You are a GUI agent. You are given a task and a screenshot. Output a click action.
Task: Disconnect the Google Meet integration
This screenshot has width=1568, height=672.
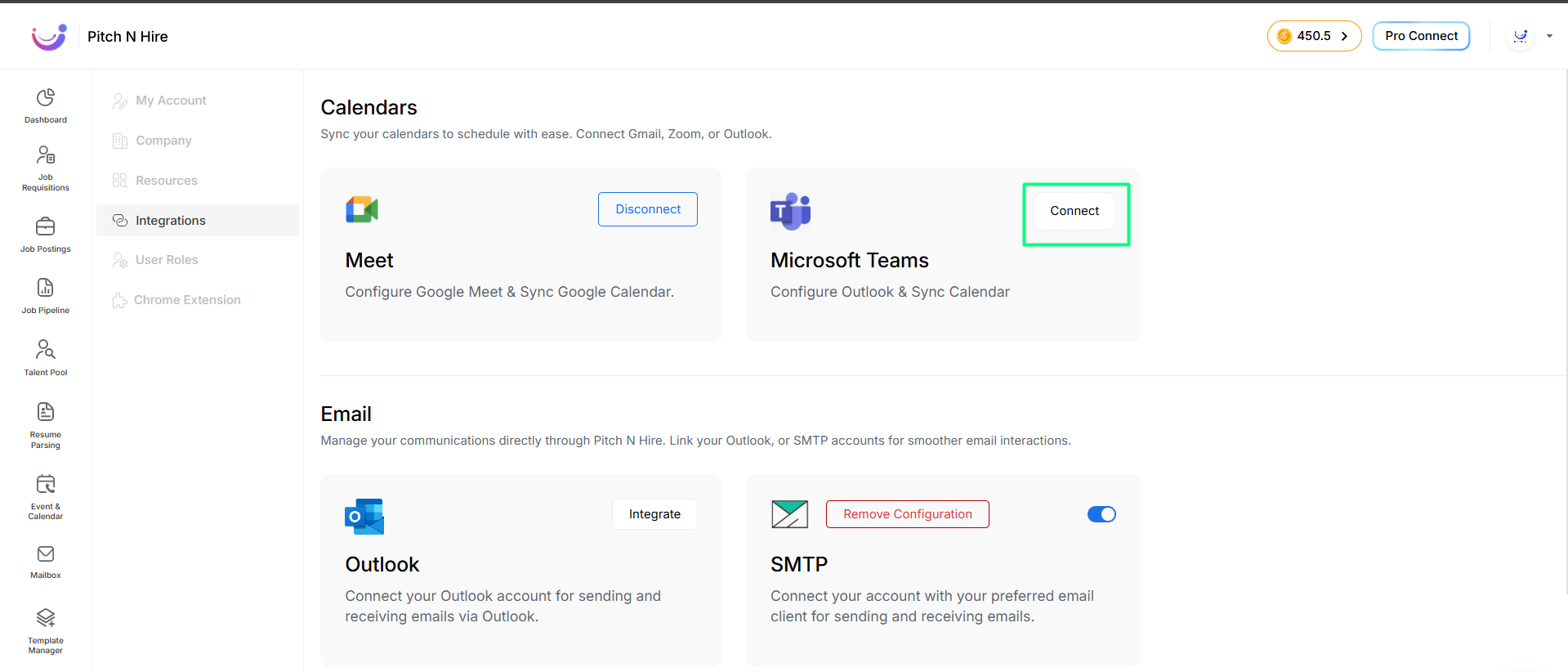(648, 209)
